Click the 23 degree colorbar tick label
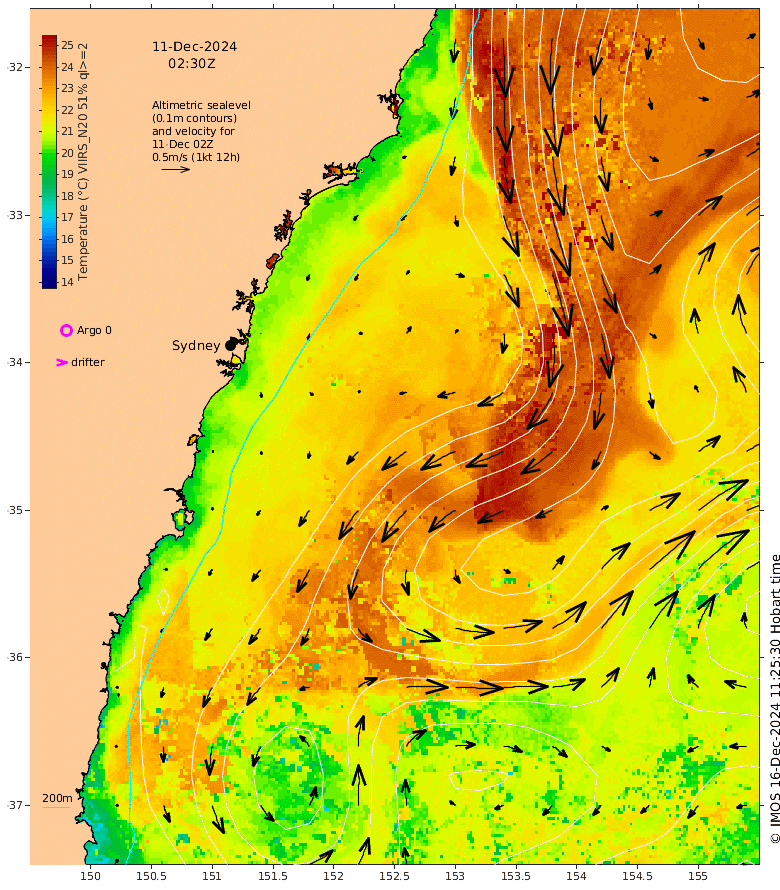780x890 pixels. pyautogui.click(x=68, y=88)
